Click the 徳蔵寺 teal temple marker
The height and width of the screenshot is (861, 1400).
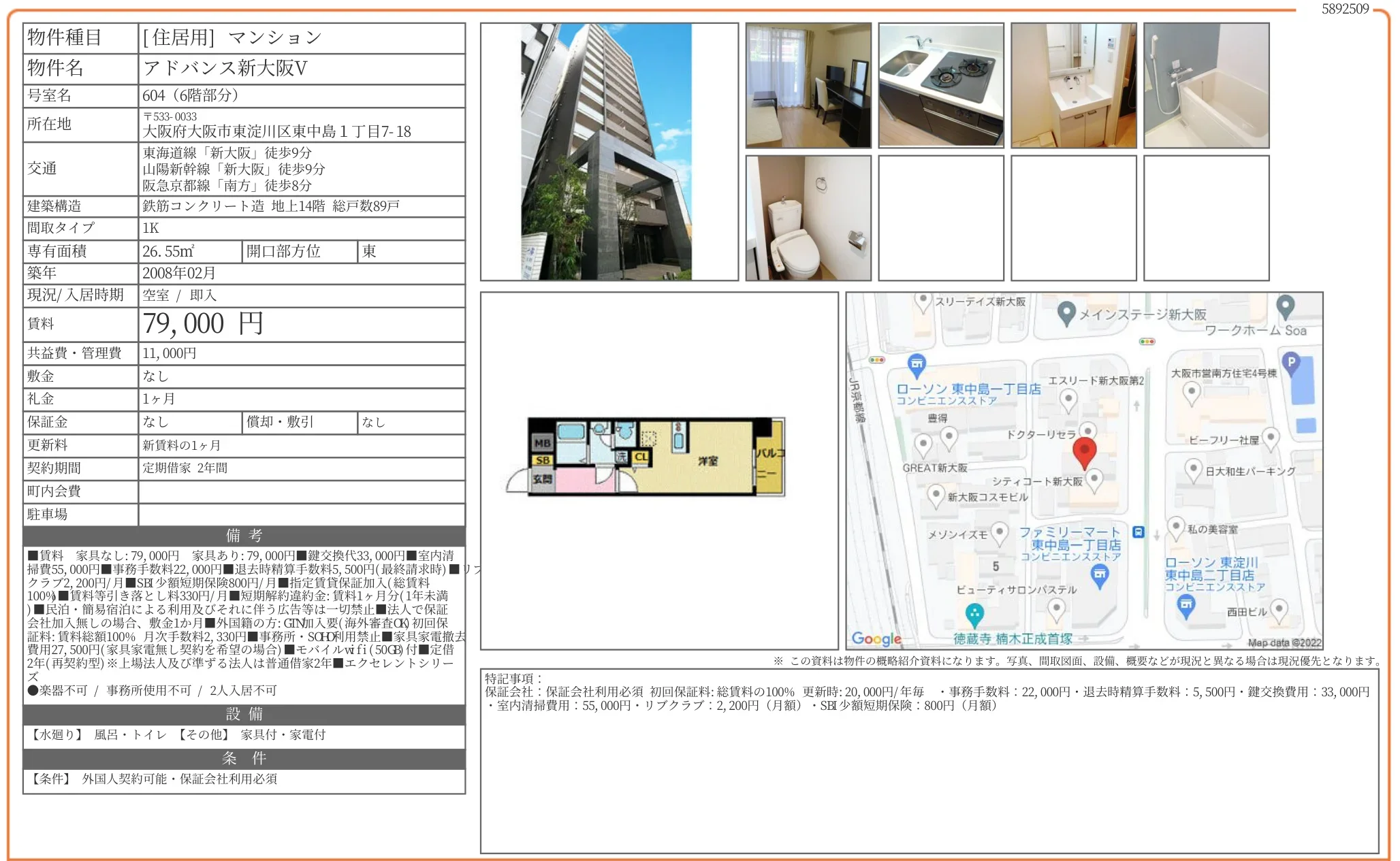(x=974, y=613)
